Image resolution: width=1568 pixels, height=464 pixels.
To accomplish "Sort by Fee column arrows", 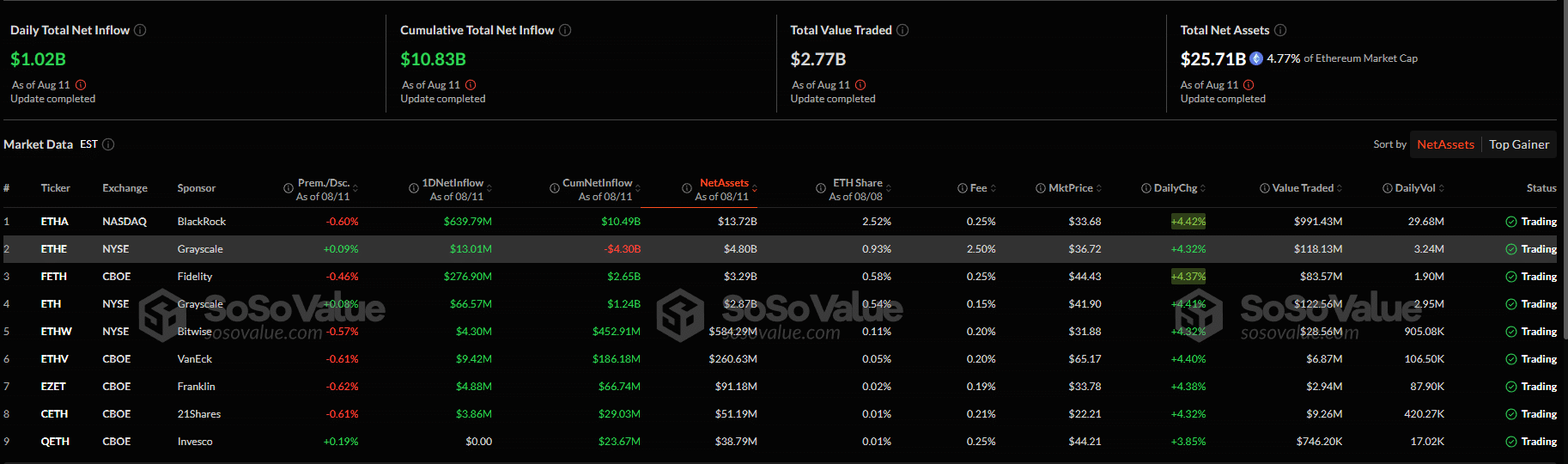I will (x=994, y=188).
